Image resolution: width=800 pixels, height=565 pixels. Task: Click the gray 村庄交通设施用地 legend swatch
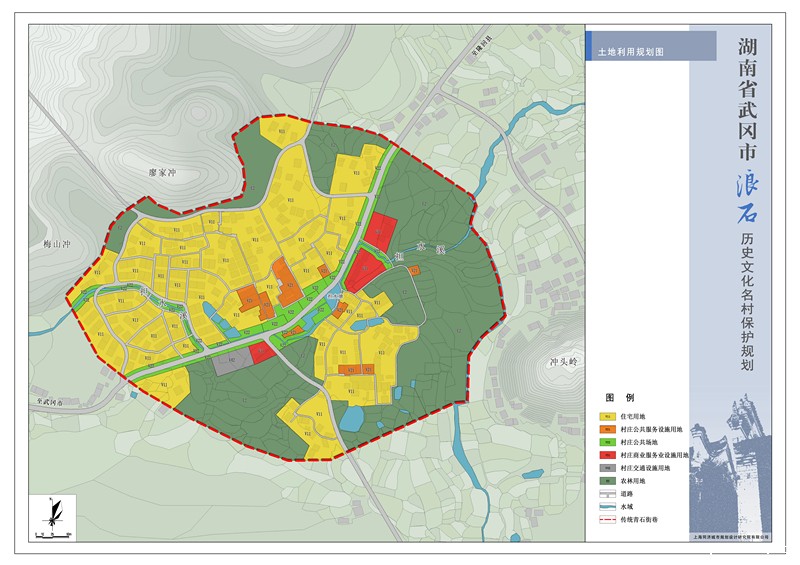coord(606,468)
